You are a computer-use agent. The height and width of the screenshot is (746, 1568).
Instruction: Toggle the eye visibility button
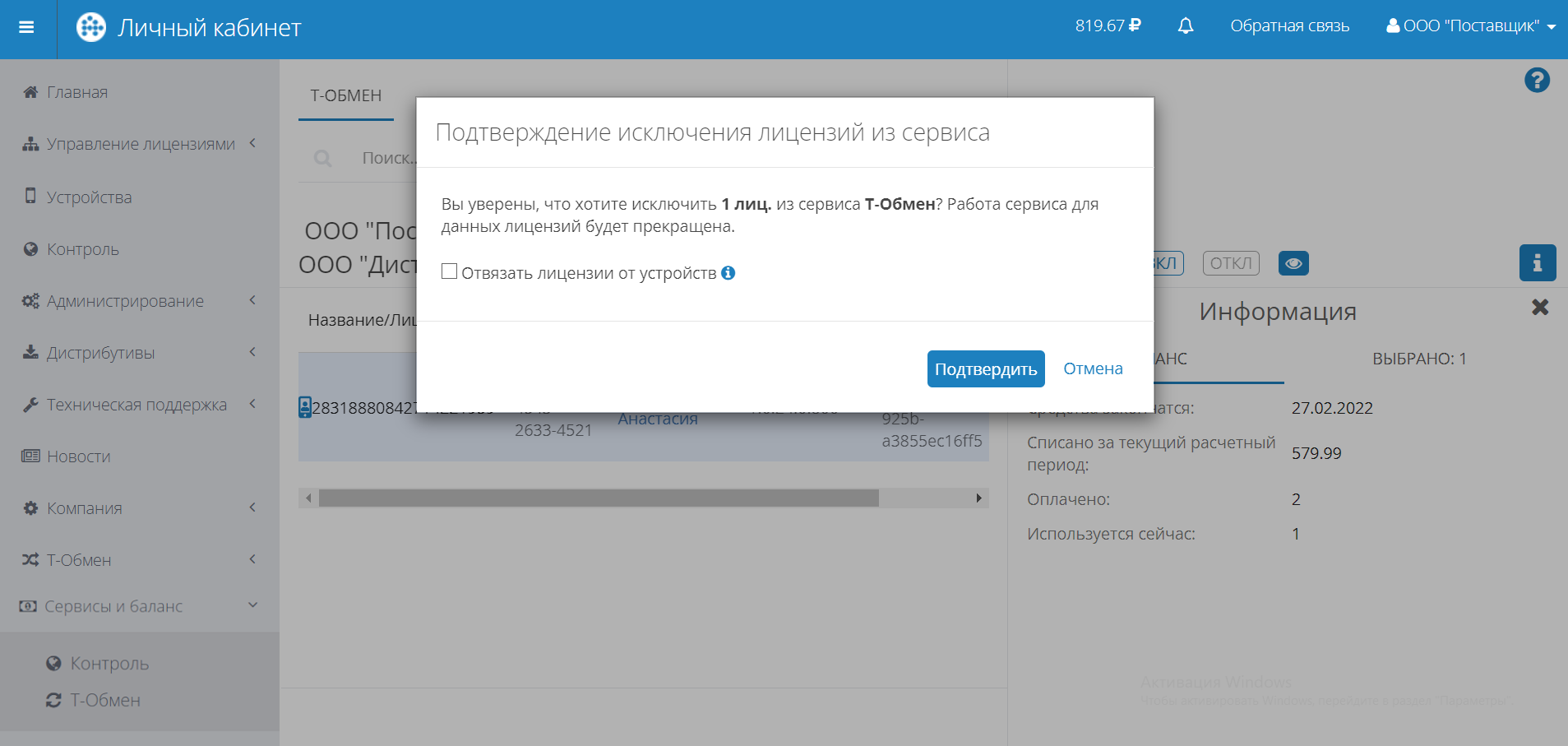tap(1293, 263)
